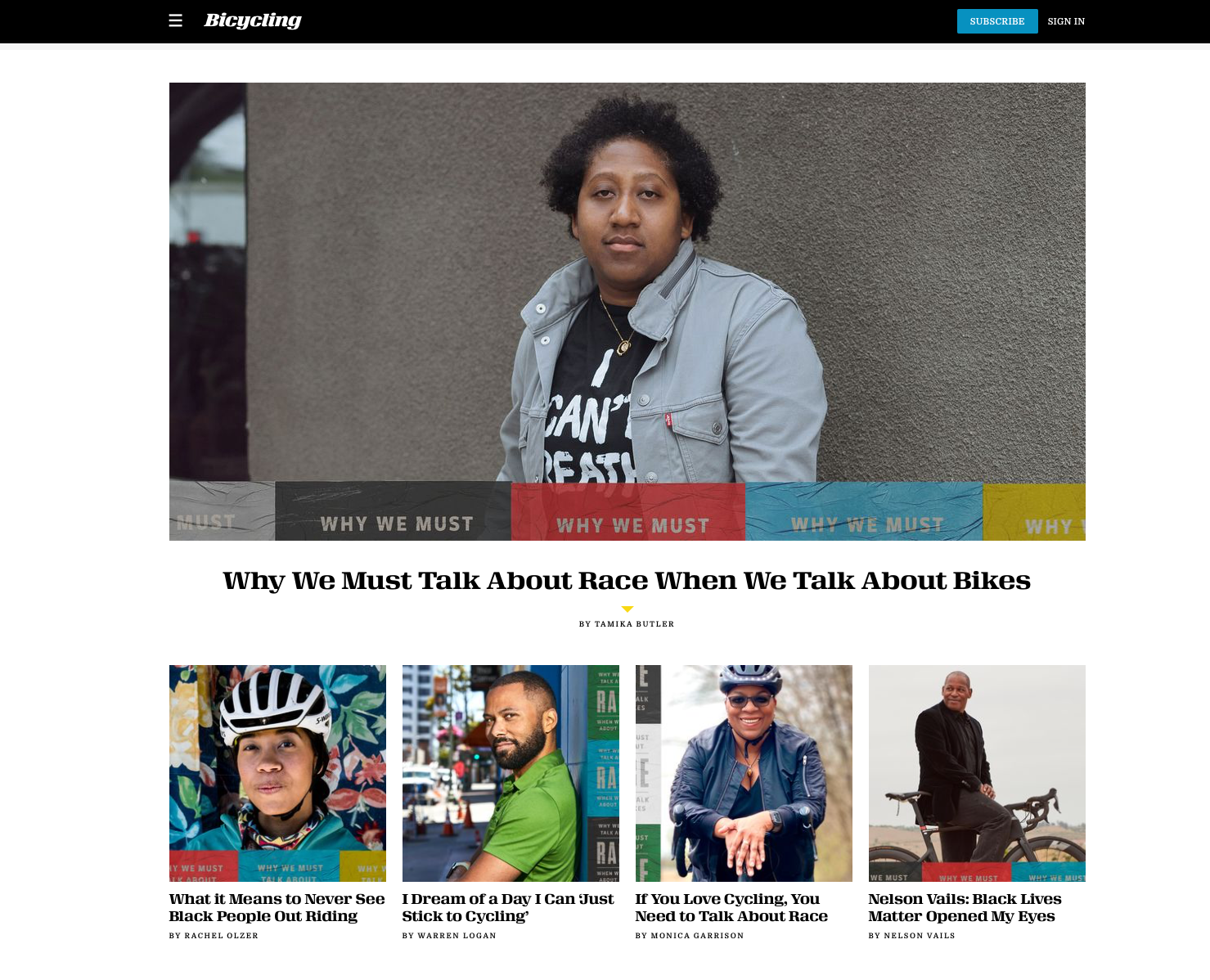Open the green-shirt man thumbnail
Image resolution: width=1210 pixels, height=980 pixels.
511,773
